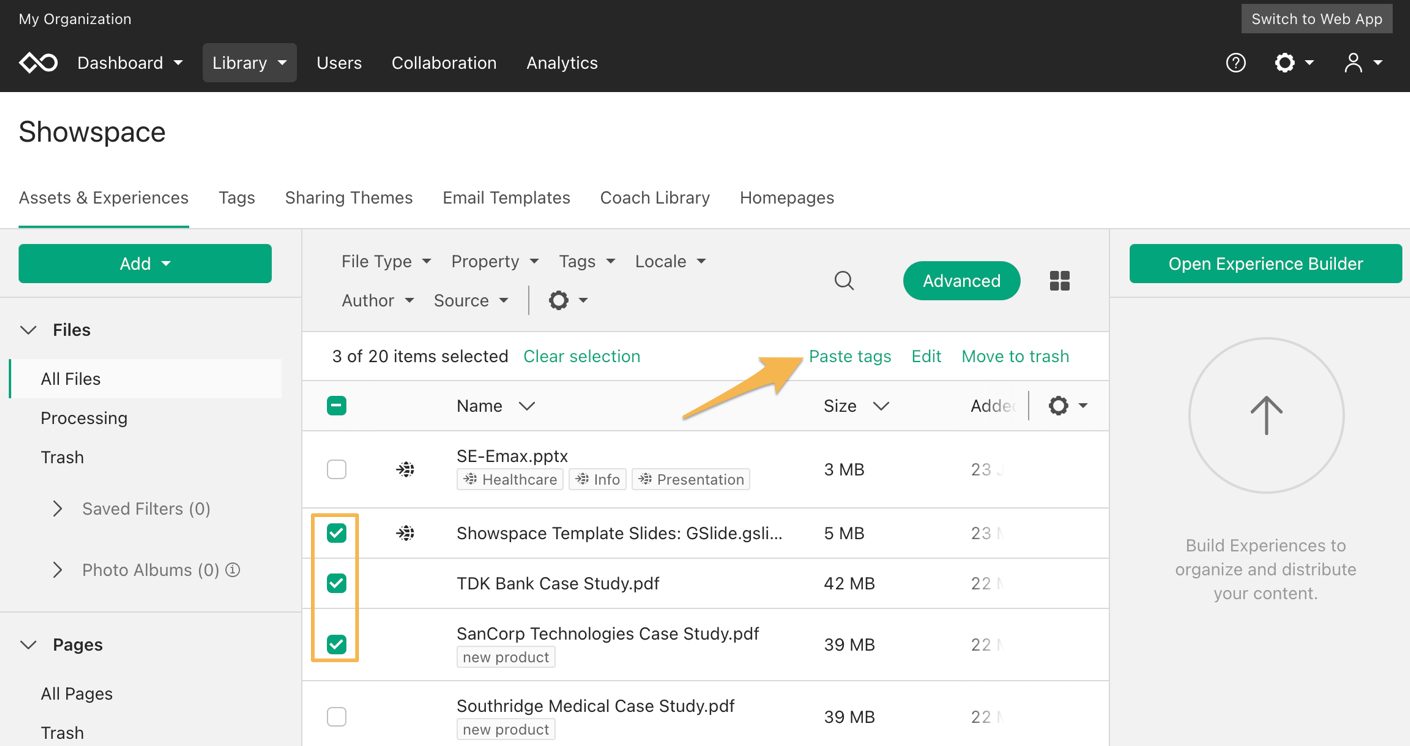This screenshot has width=1410, height=746.
Task: Collapse the Files section
Action: pyautogui.click(x=28, y=330)
